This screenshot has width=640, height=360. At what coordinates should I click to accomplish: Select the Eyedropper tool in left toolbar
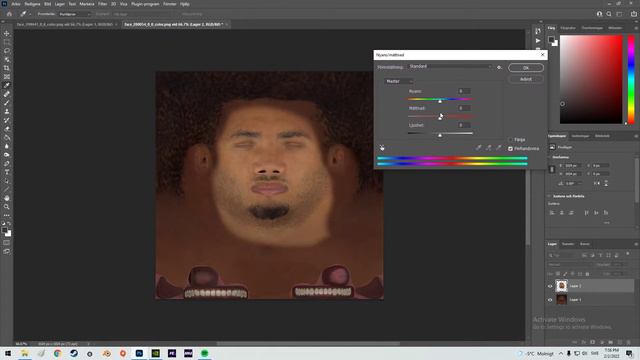tap(7, 85)
